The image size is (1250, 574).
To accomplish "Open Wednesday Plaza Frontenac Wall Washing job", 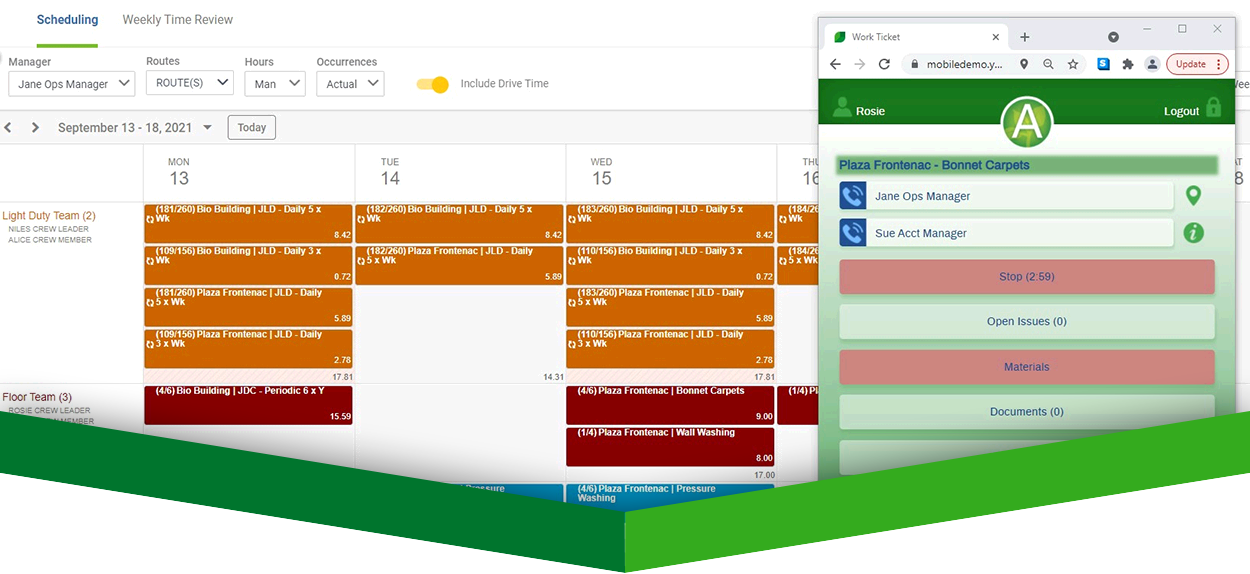I will [670, 447].
